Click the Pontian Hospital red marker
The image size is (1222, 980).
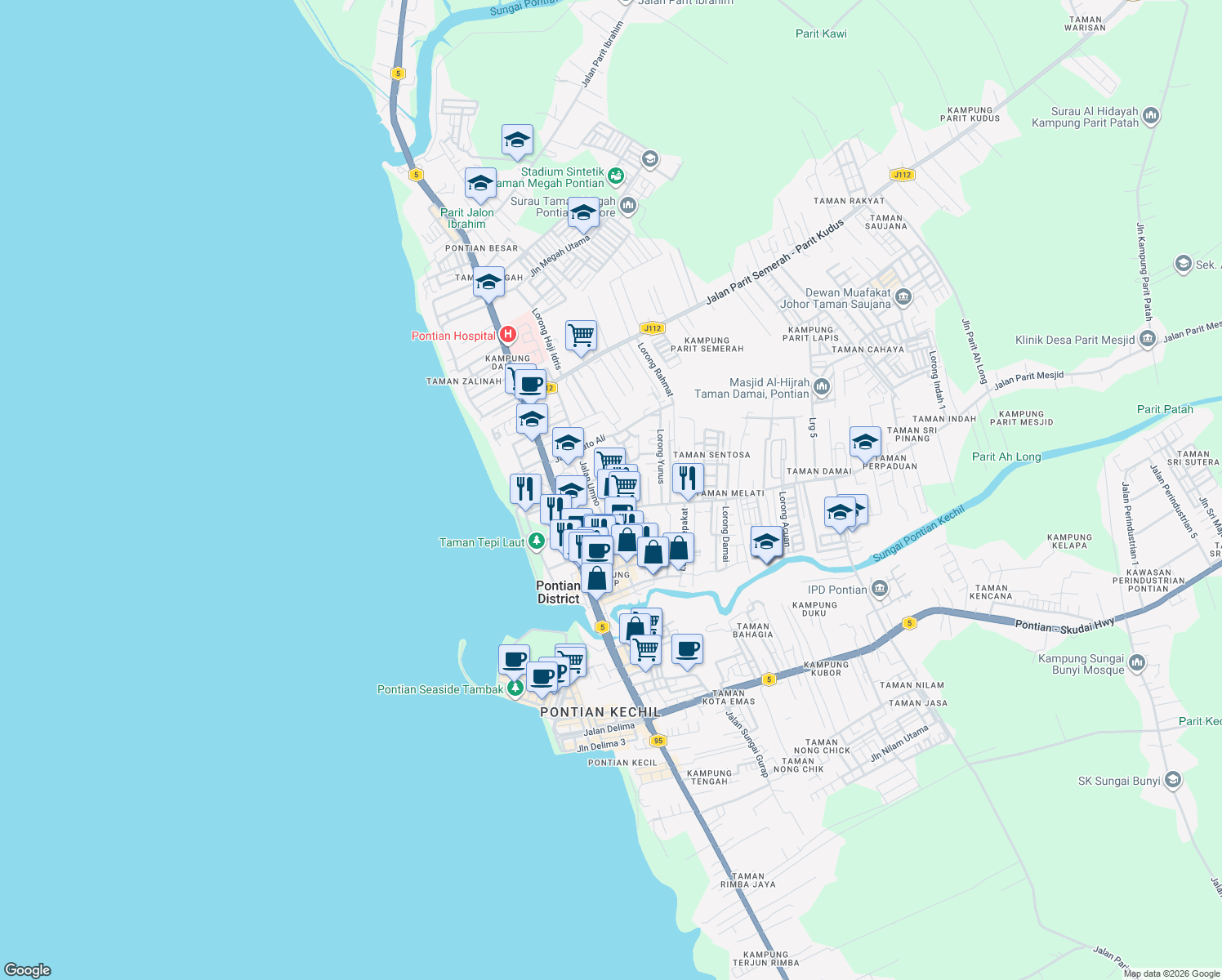click(508, 333)
